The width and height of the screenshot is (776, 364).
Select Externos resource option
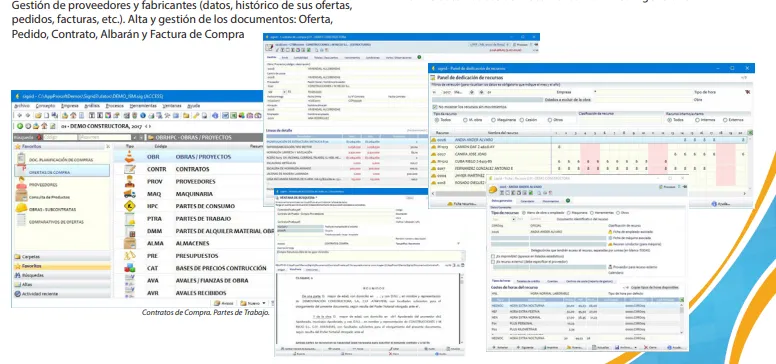click(x=726, y=120)
